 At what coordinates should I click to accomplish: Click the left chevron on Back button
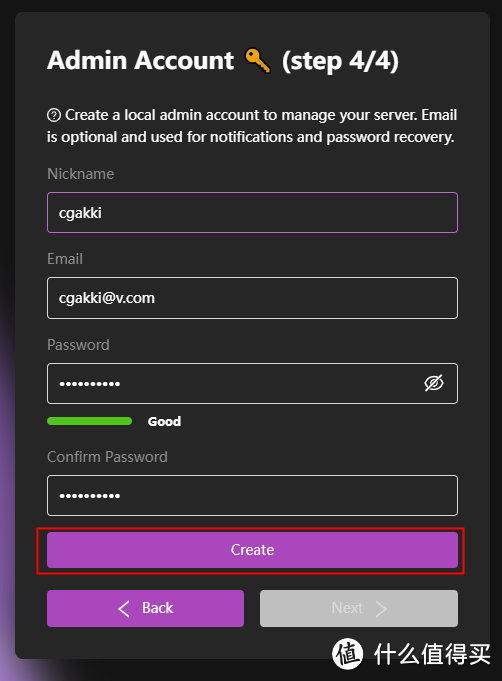(x=124, y=608)
